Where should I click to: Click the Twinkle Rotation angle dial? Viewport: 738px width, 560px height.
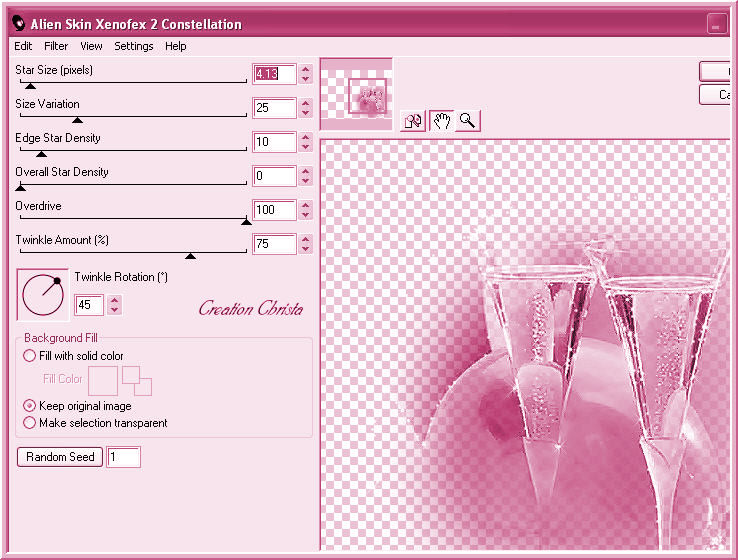pos(42,292)
